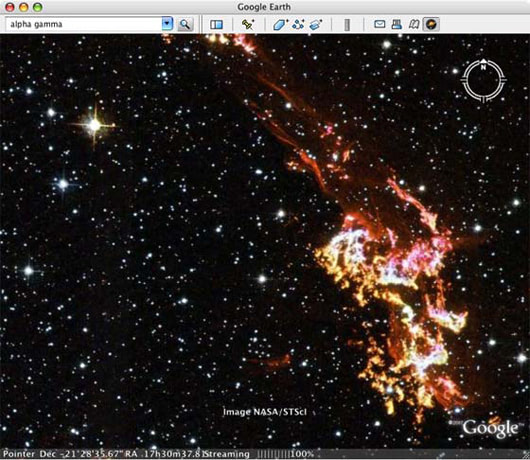Click the yellow minimize window button
Screen dimensions: 530x460
pos(24,7)
